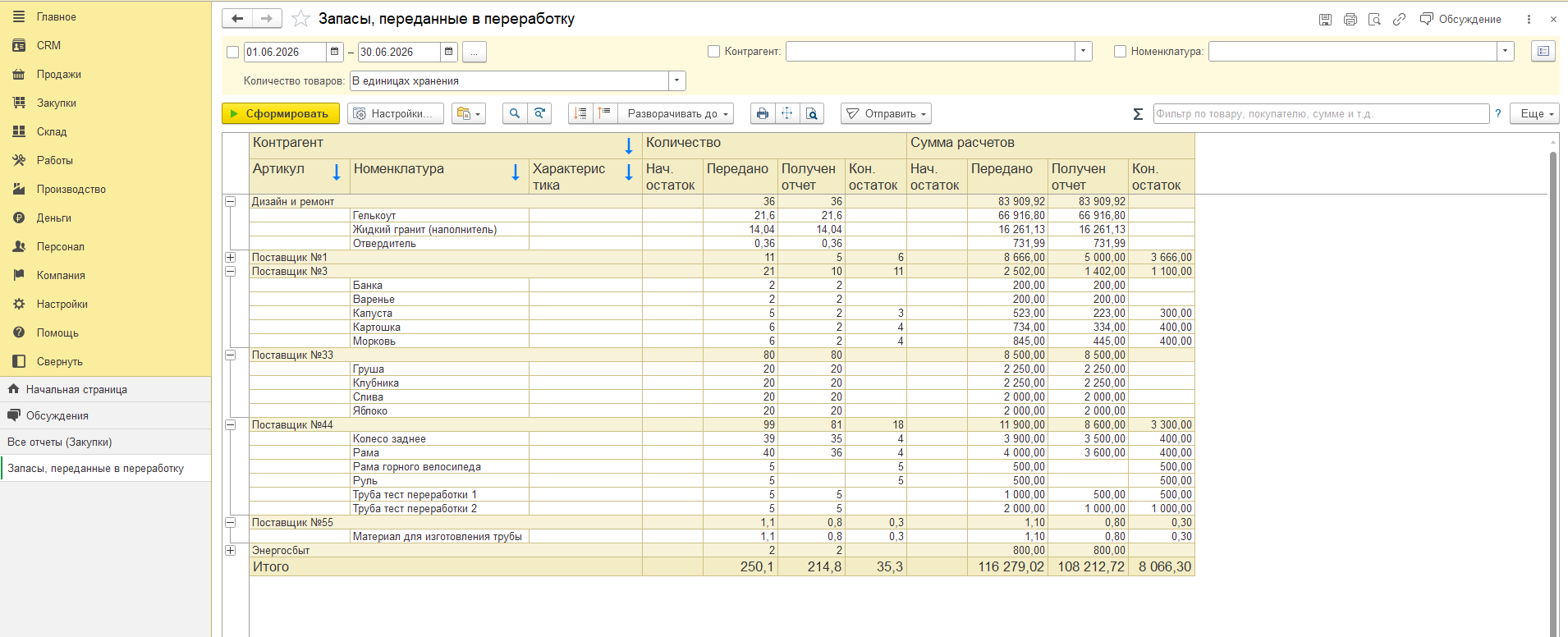1568x637 pixels.
Task: Open calendar for start date 01.06.2026
Action: coord(335,52)
